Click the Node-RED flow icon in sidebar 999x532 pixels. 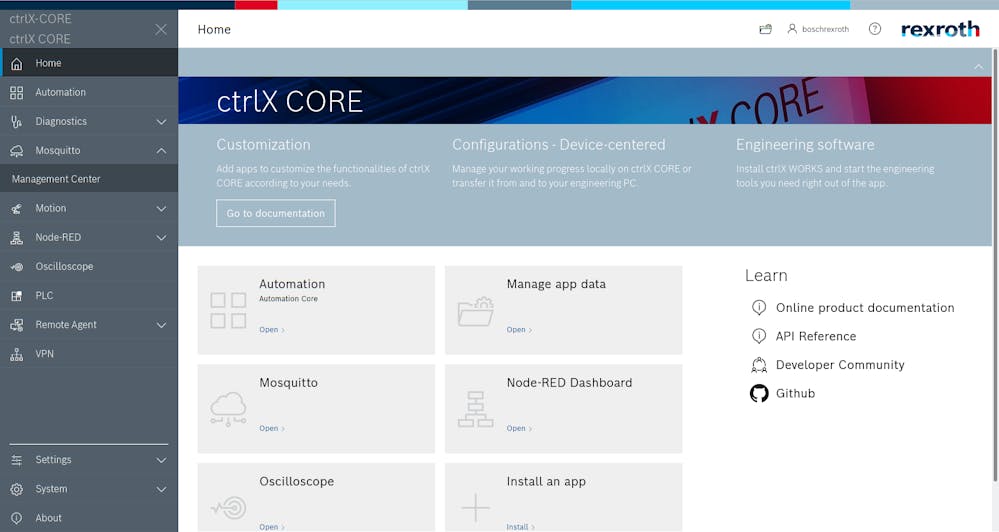point(17,238)
